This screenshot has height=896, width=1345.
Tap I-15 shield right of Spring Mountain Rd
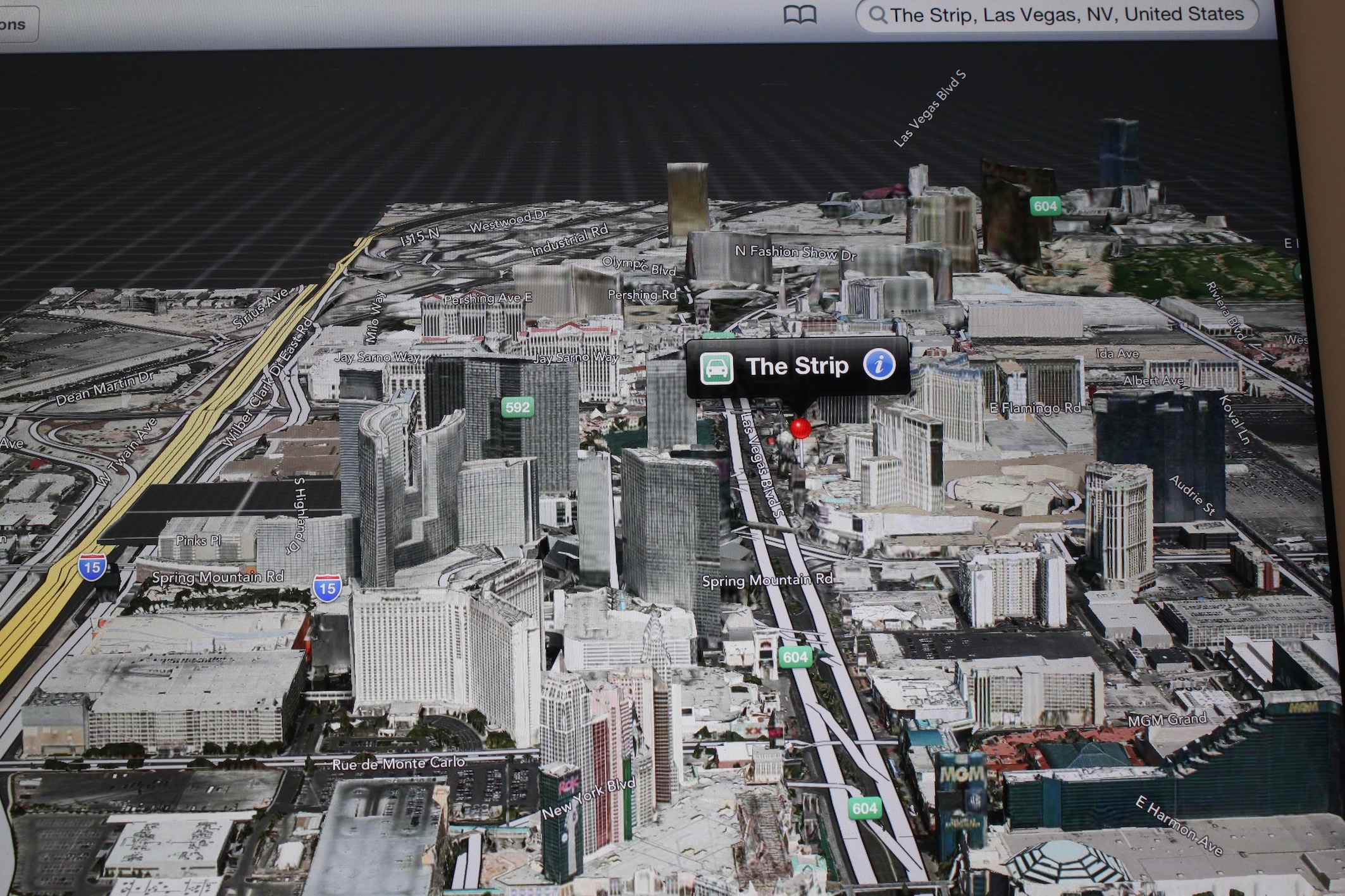click(326, 589)
